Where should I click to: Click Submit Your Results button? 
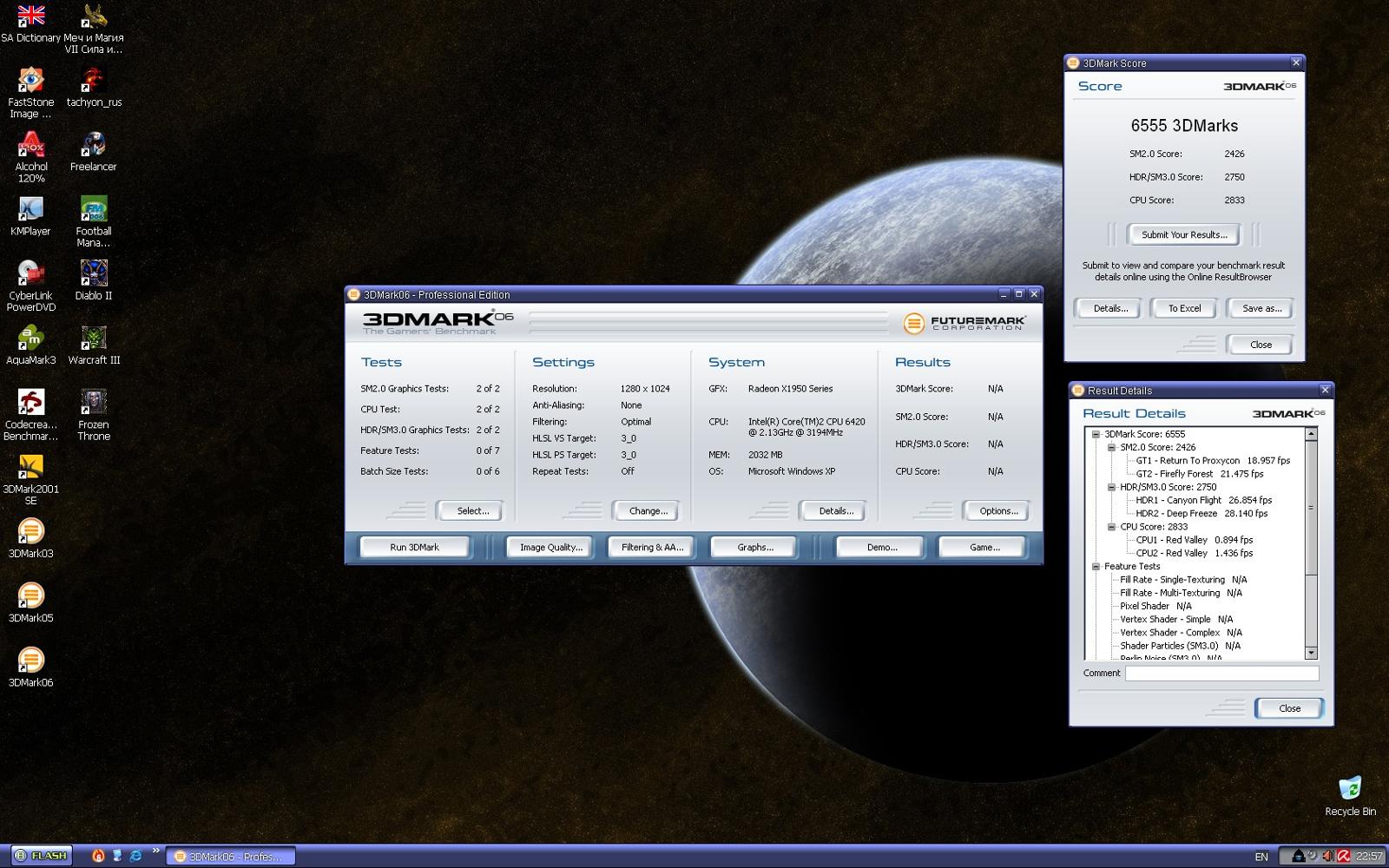[1184, 234]
